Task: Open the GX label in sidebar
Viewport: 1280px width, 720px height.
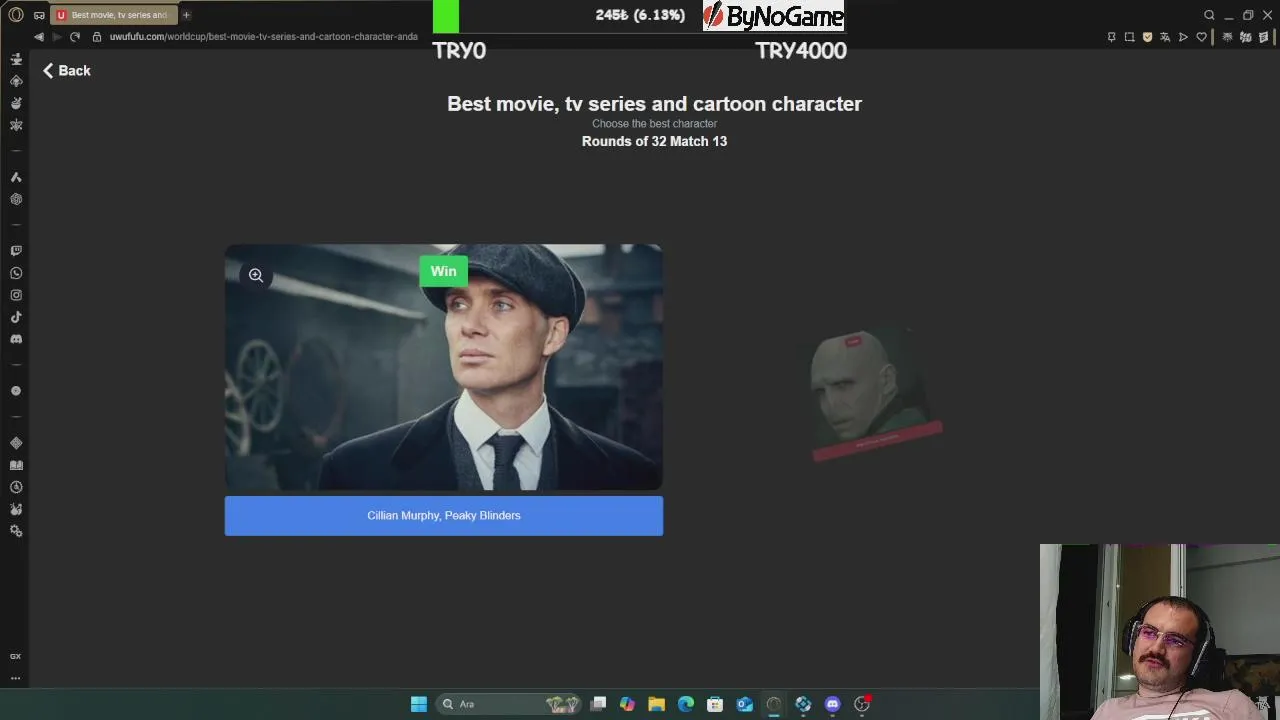Action: pos(15,656)
